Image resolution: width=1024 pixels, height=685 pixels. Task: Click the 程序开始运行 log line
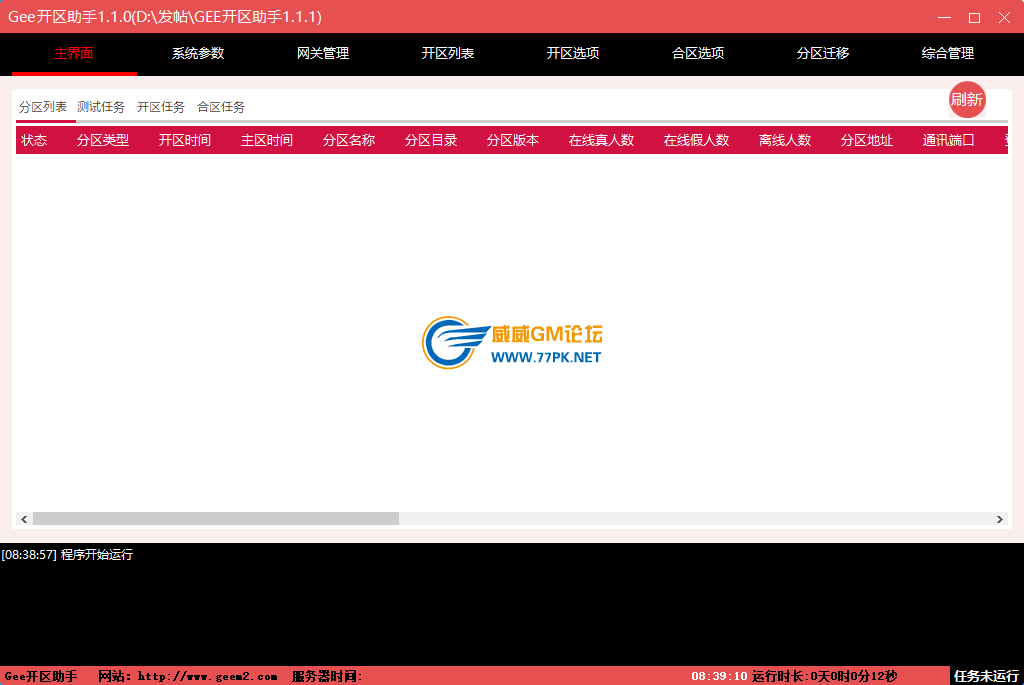click(x=67, y=554)
